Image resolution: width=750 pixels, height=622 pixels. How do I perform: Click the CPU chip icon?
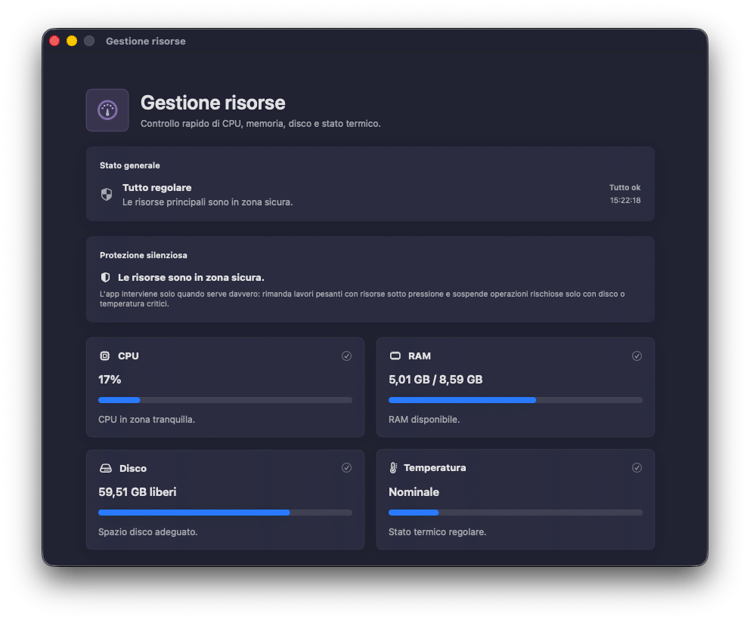click(105, 356)
